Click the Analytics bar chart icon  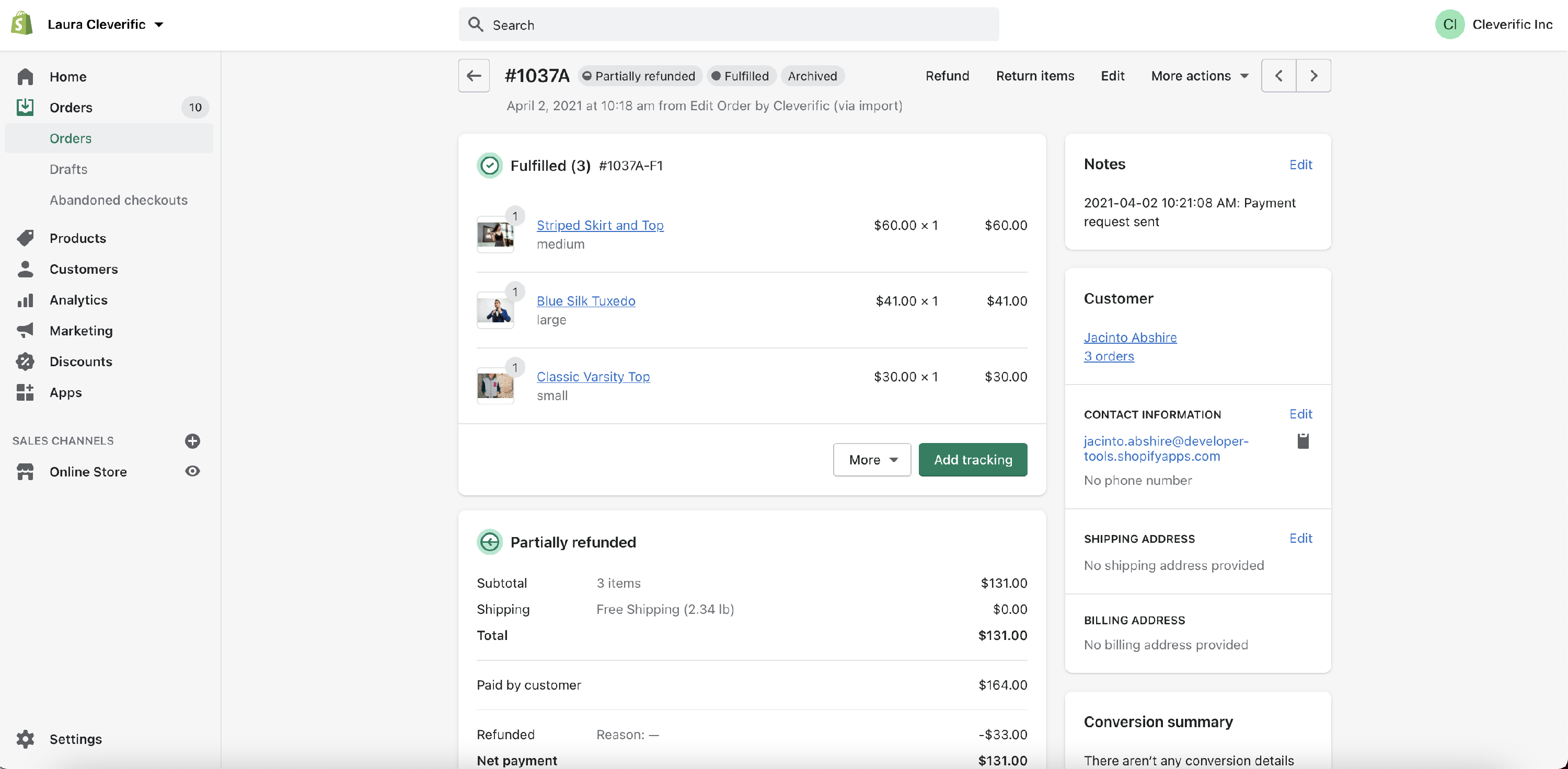coord(25,300)
